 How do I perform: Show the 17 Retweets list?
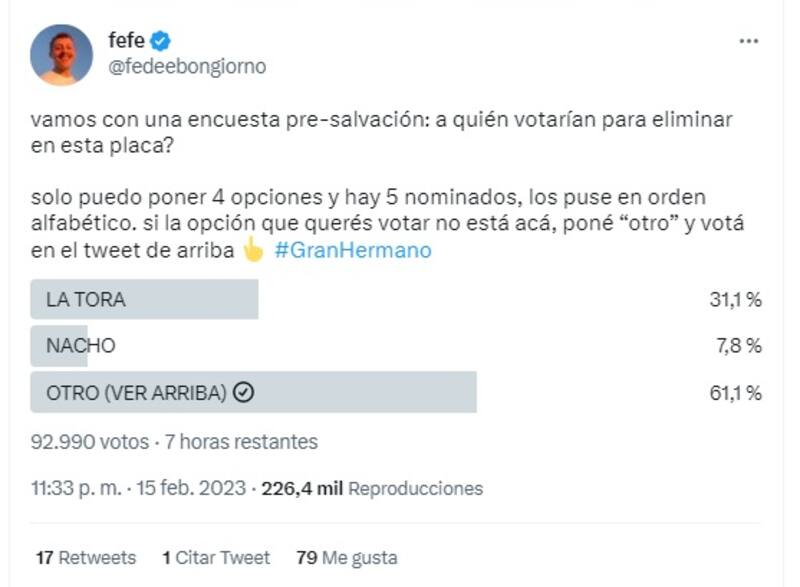pos(86,557)
